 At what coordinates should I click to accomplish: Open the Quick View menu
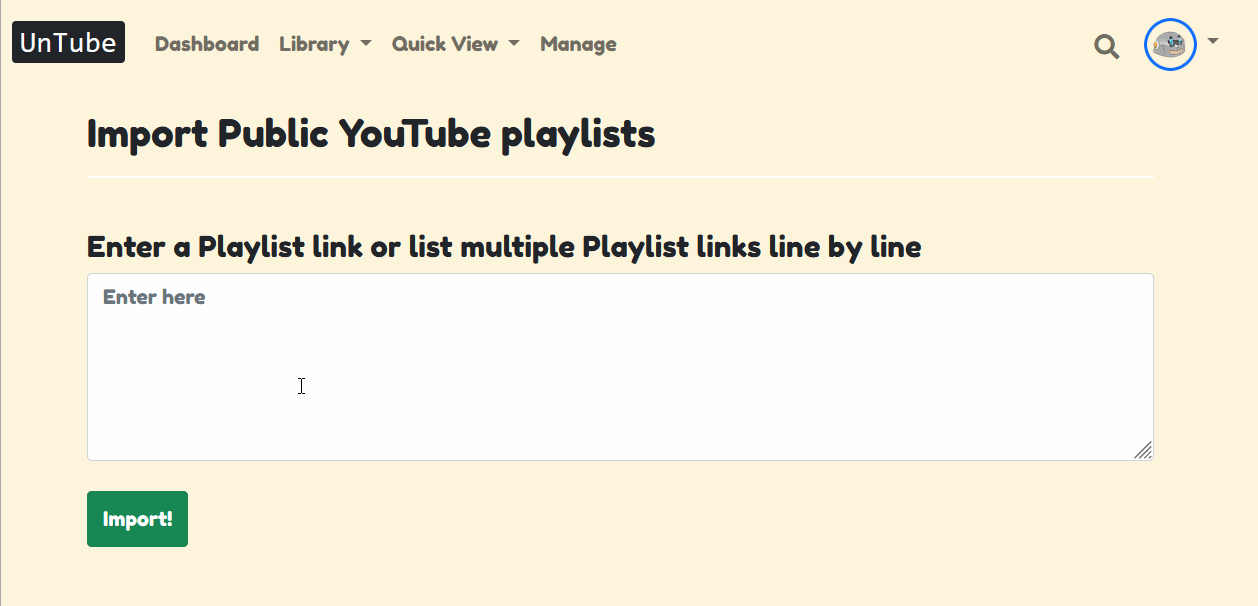tap(445, 44)
